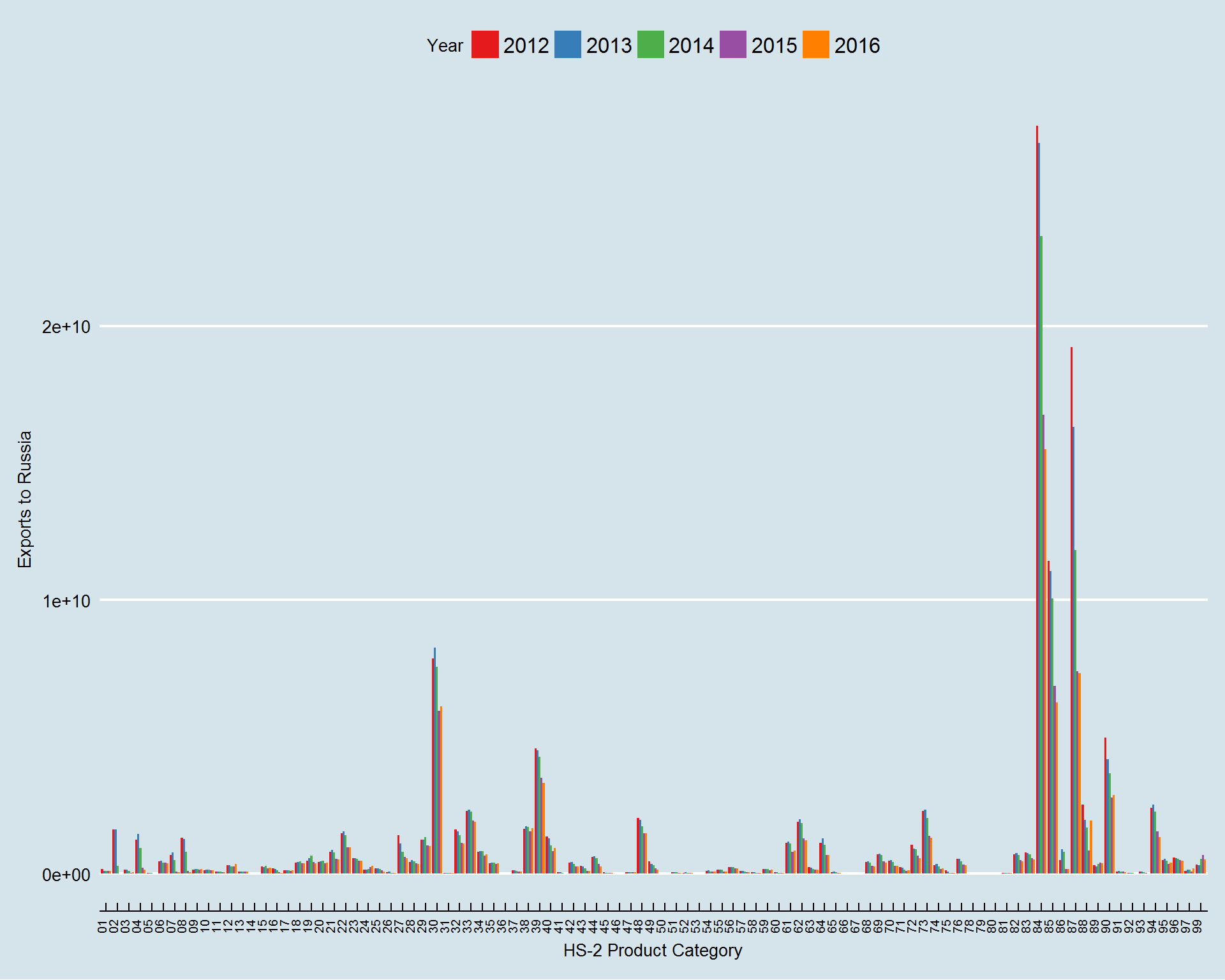Click the green 2014 legend swatch
1225x980 pixels.
pos(650,45)
